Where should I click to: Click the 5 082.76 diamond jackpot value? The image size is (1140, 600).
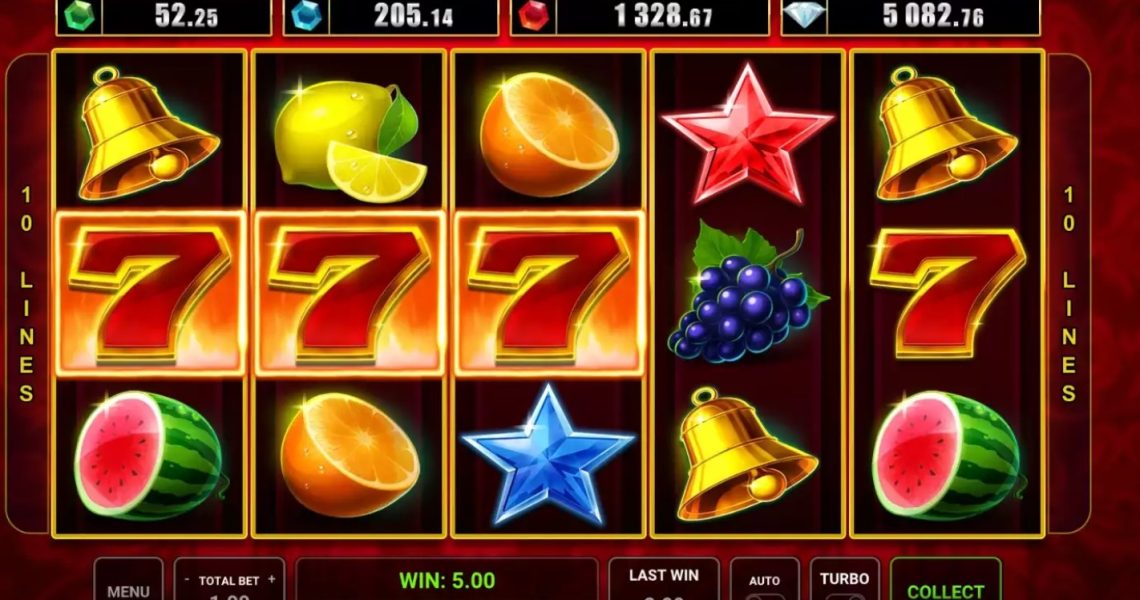(x=933, y=16)
